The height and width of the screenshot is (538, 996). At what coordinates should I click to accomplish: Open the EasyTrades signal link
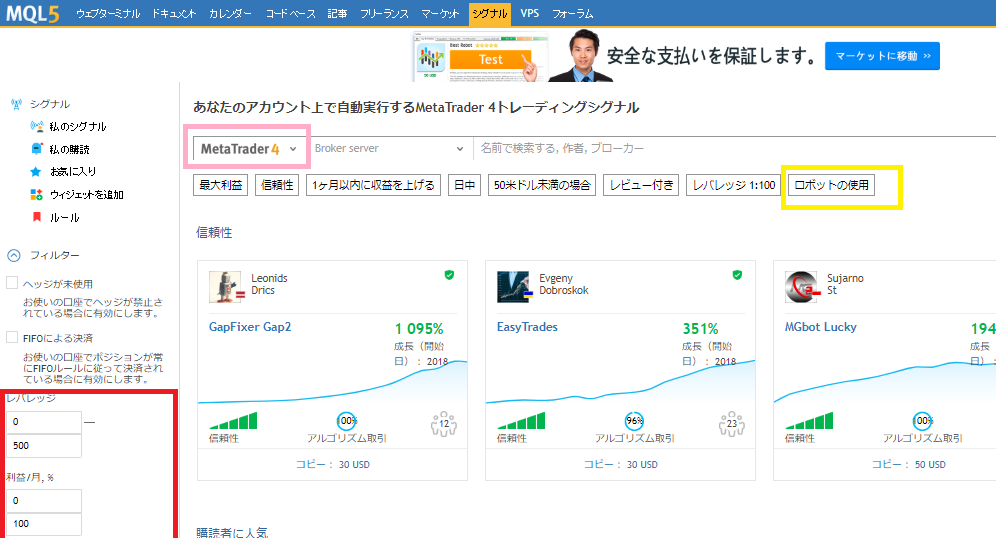(x=527, y=326)
